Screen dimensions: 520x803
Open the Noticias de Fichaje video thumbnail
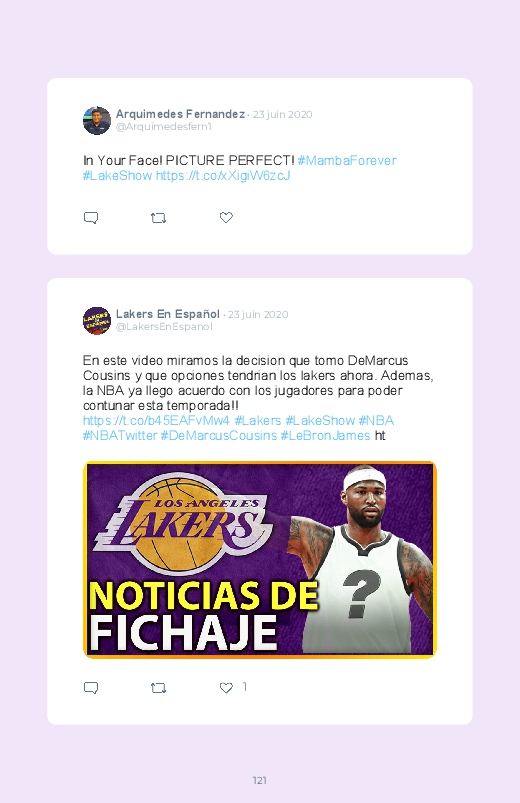click(x=260, y=560)
